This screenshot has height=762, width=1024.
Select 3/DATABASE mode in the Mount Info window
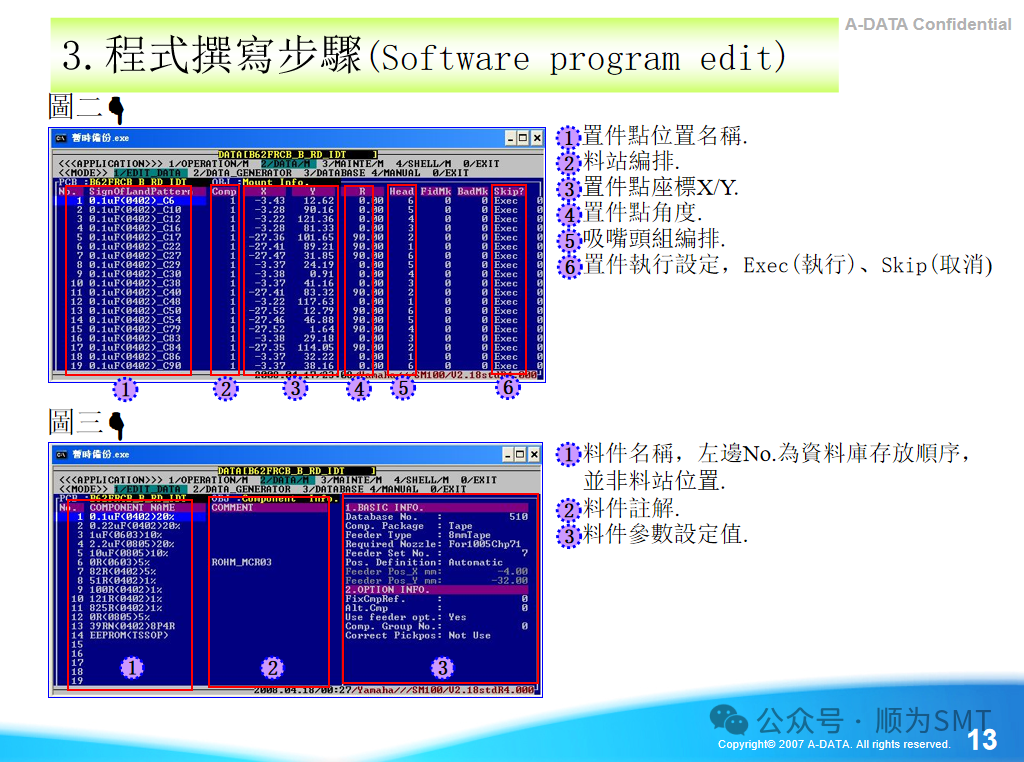click(x=334, y=173)
